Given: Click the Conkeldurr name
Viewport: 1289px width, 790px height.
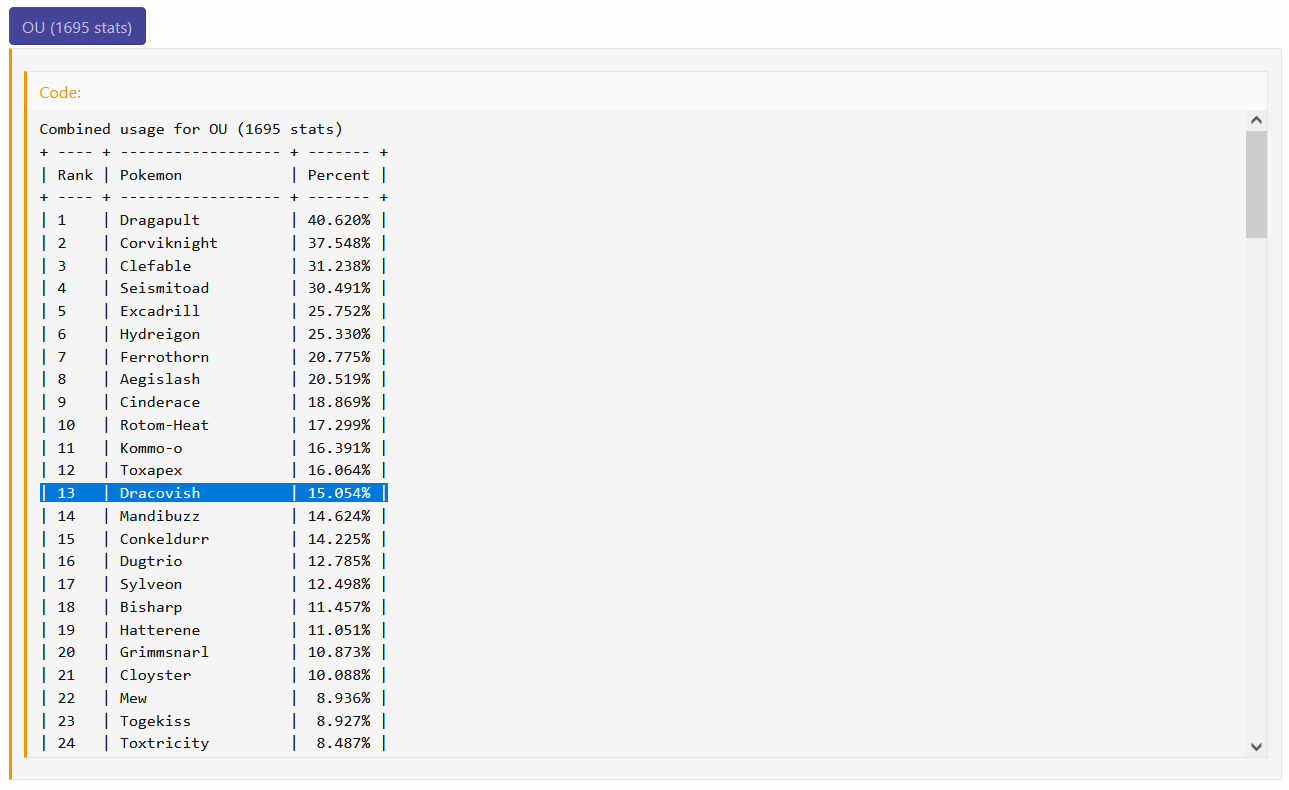Looking at the screenshot, I should click(164, 539).
